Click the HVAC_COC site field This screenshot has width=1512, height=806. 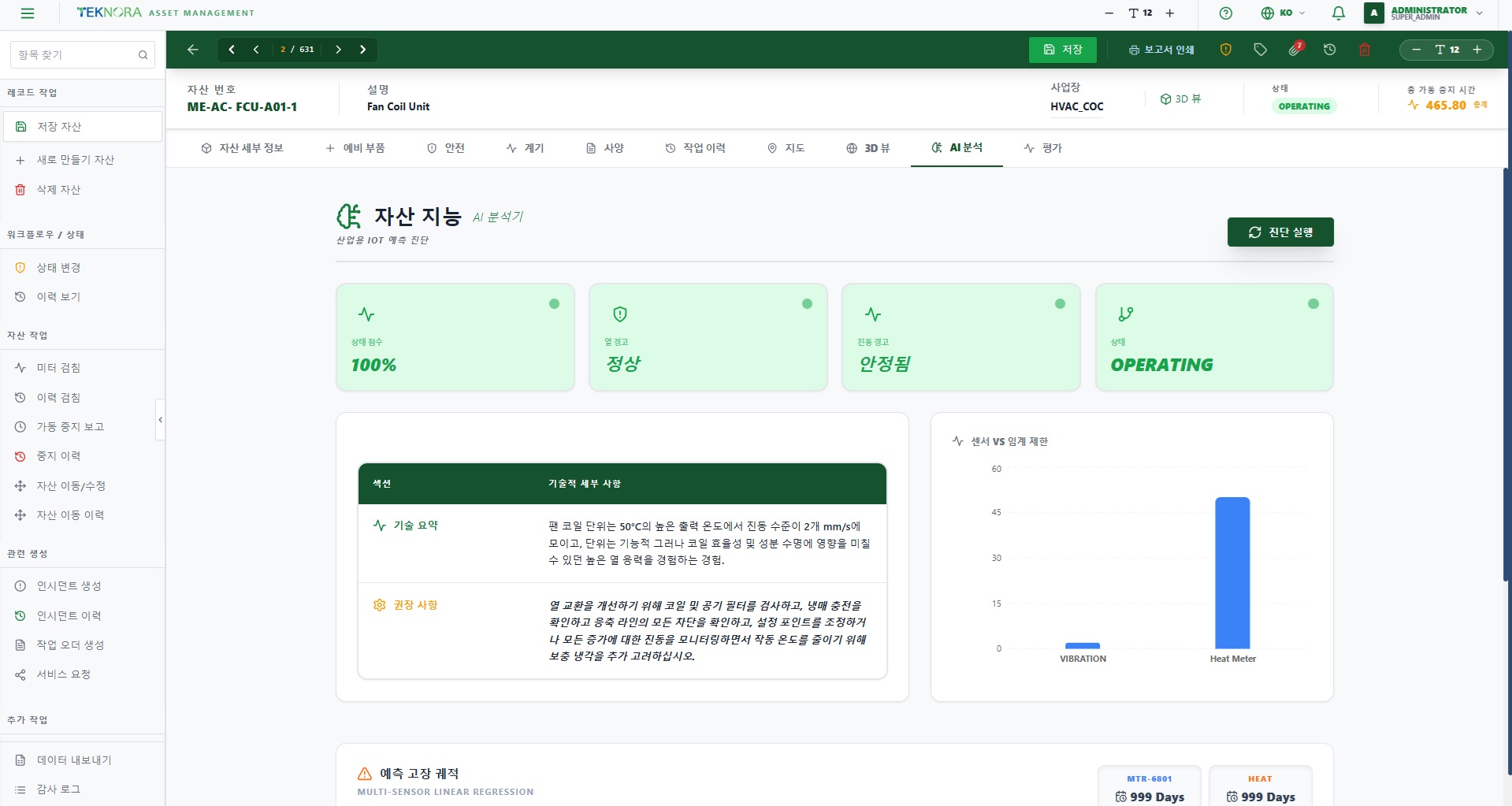click(x=1077, y=107)
